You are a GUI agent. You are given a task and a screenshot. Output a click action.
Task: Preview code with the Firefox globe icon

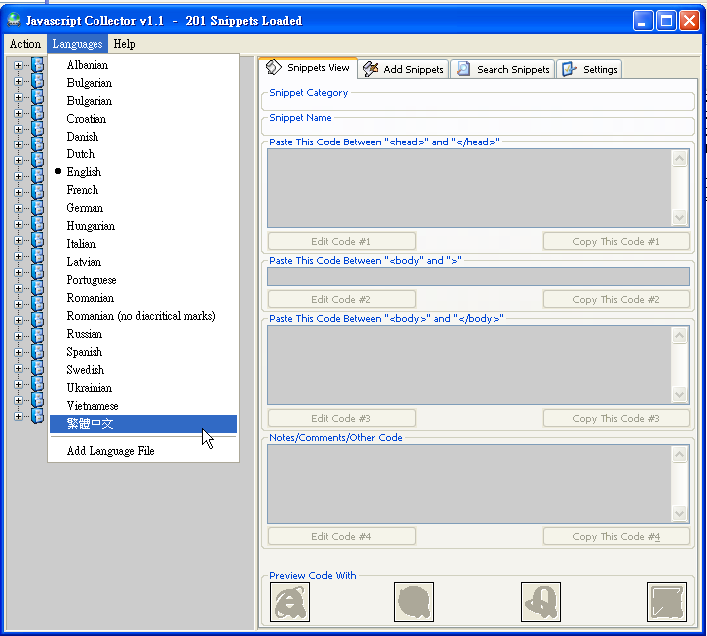coord(413,602)
